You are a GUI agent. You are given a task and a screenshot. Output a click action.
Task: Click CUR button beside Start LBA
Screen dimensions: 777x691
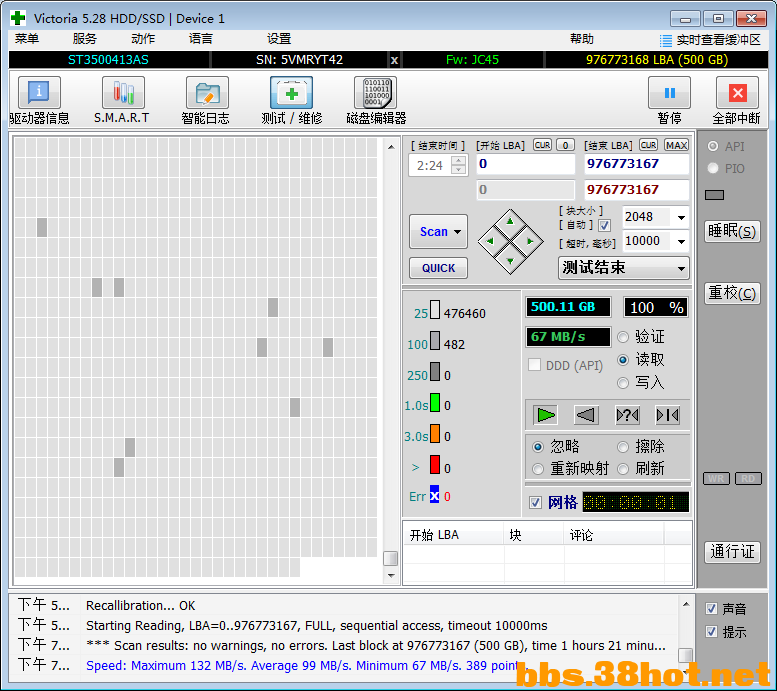coord(543,145)
